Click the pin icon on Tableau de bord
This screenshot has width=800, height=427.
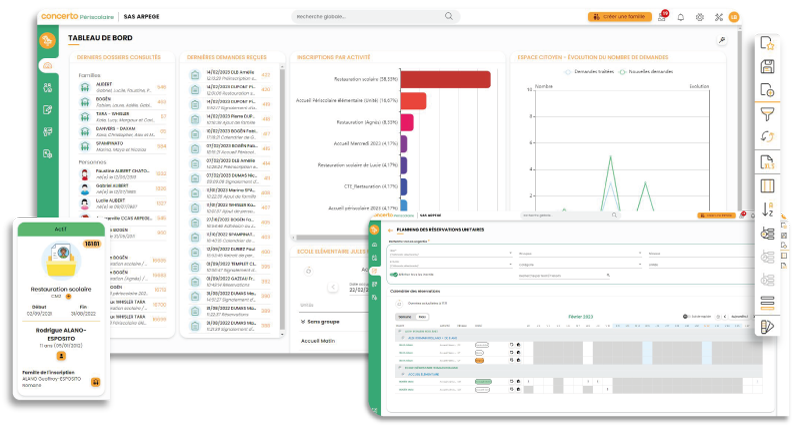[721, 40]
